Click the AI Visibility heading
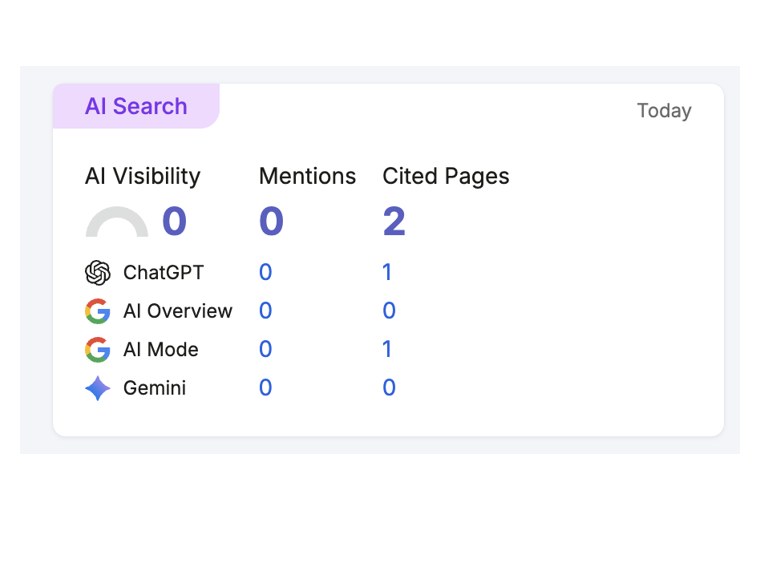This screenshot has height=580, width=760. click(x=142, y=176)
